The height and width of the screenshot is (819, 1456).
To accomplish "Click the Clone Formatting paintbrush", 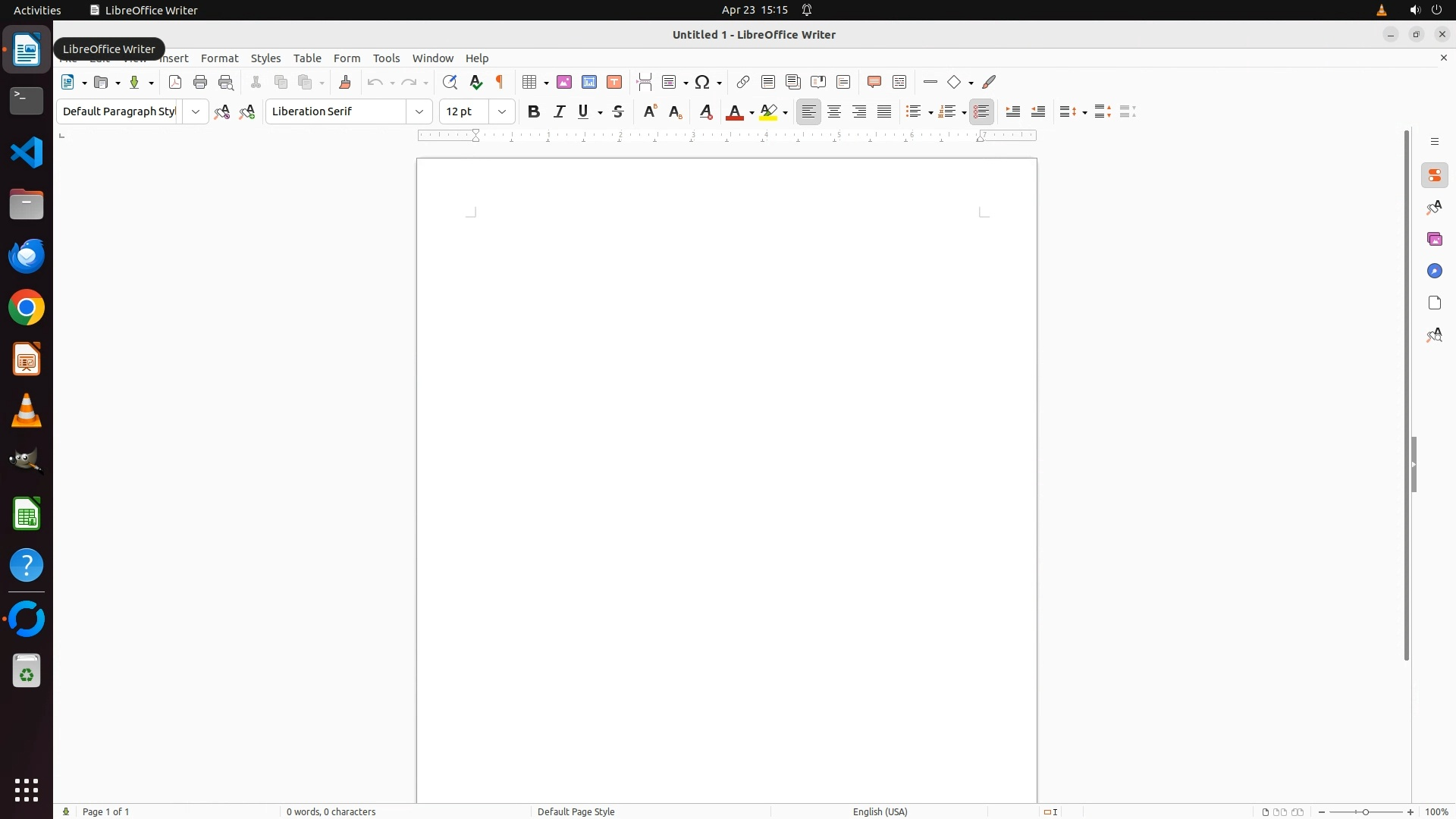I will click(345, 83).
